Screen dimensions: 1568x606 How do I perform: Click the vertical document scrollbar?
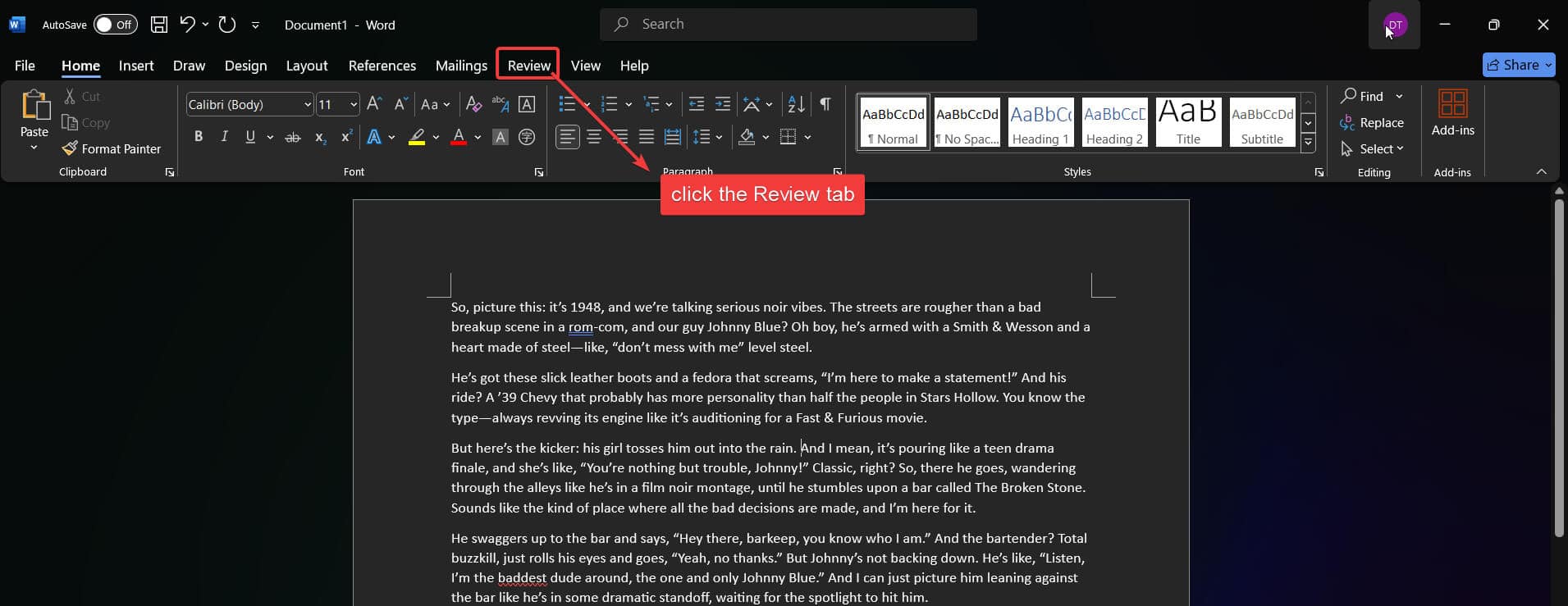coord(1559,368)
